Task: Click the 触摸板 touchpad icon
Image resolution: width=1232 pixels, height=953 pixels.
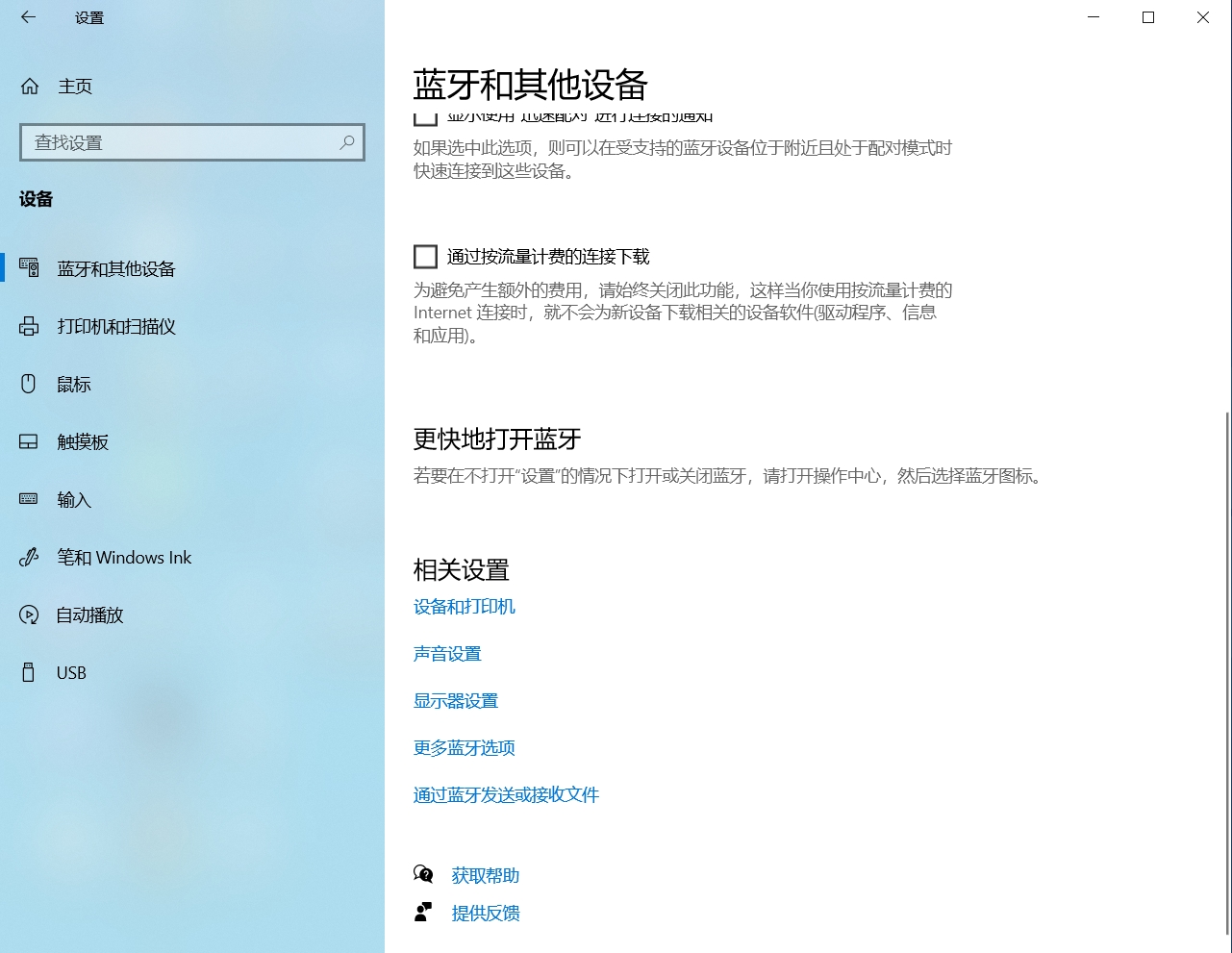Action: tap(29, 442)
